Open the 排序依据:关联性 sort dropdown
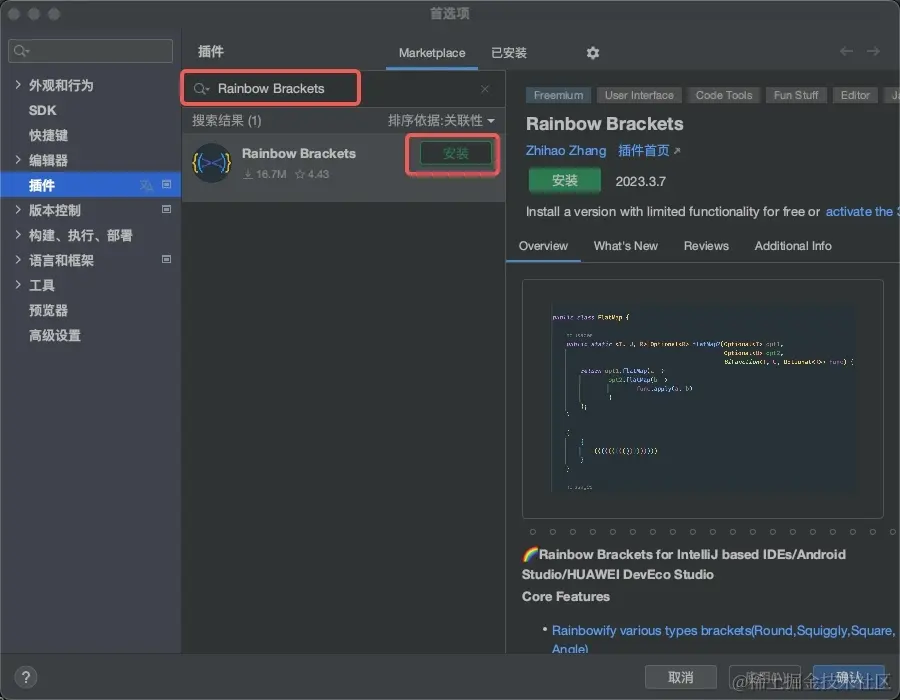900x700 pixels. (x=441, y=120)
